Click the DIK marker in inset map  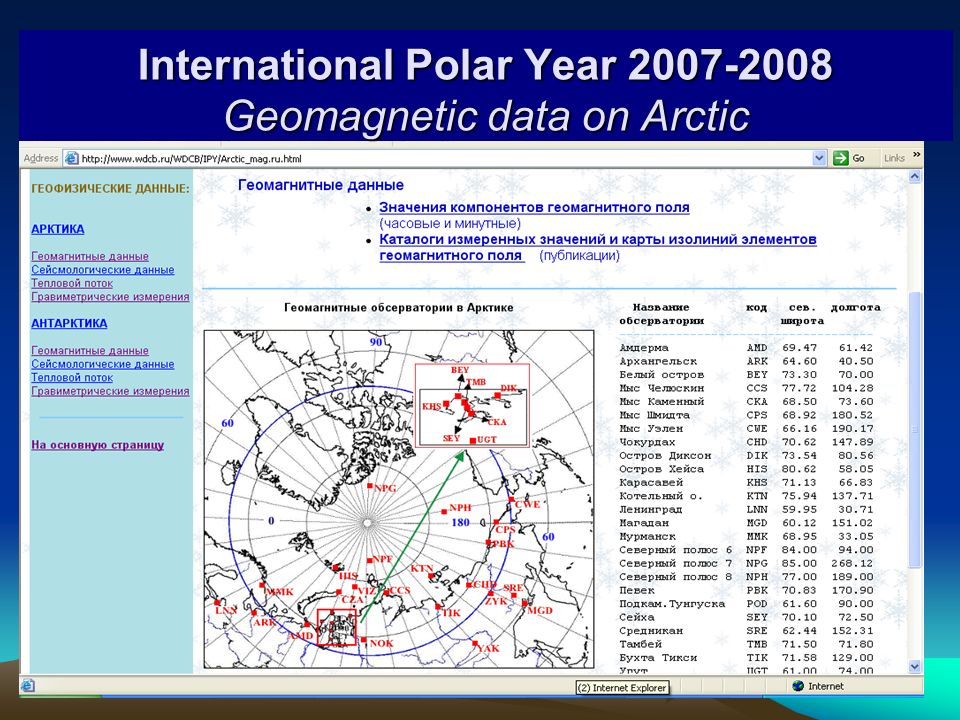tap(498, 396)
